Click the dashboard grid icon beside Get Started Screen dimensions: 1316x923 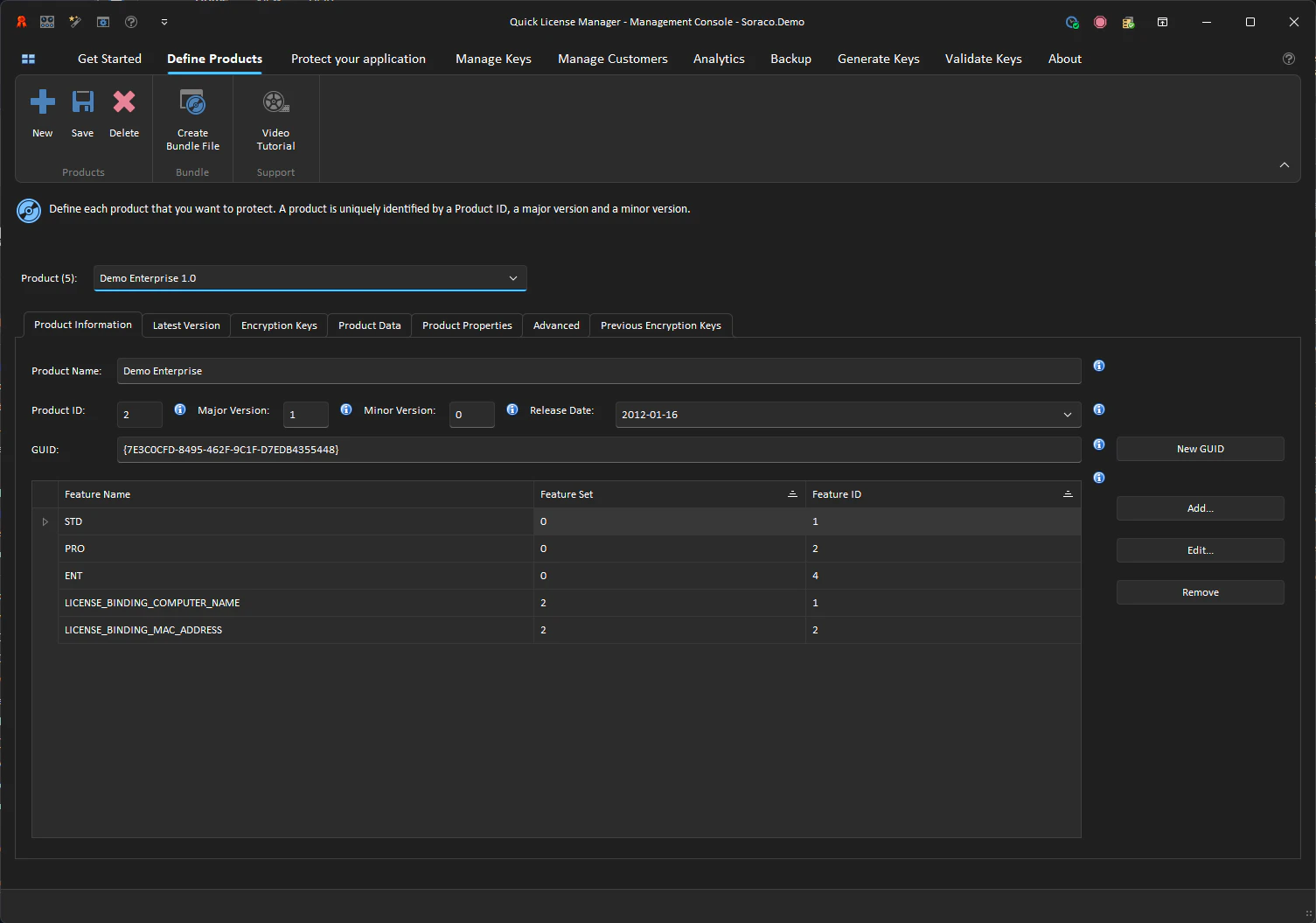(28, 59)
